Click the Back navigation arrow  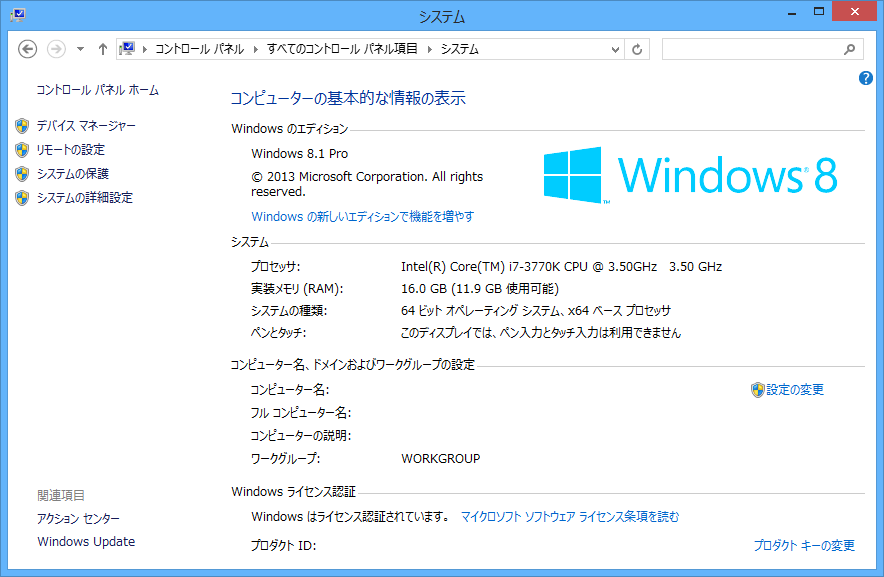pos(27,50)
